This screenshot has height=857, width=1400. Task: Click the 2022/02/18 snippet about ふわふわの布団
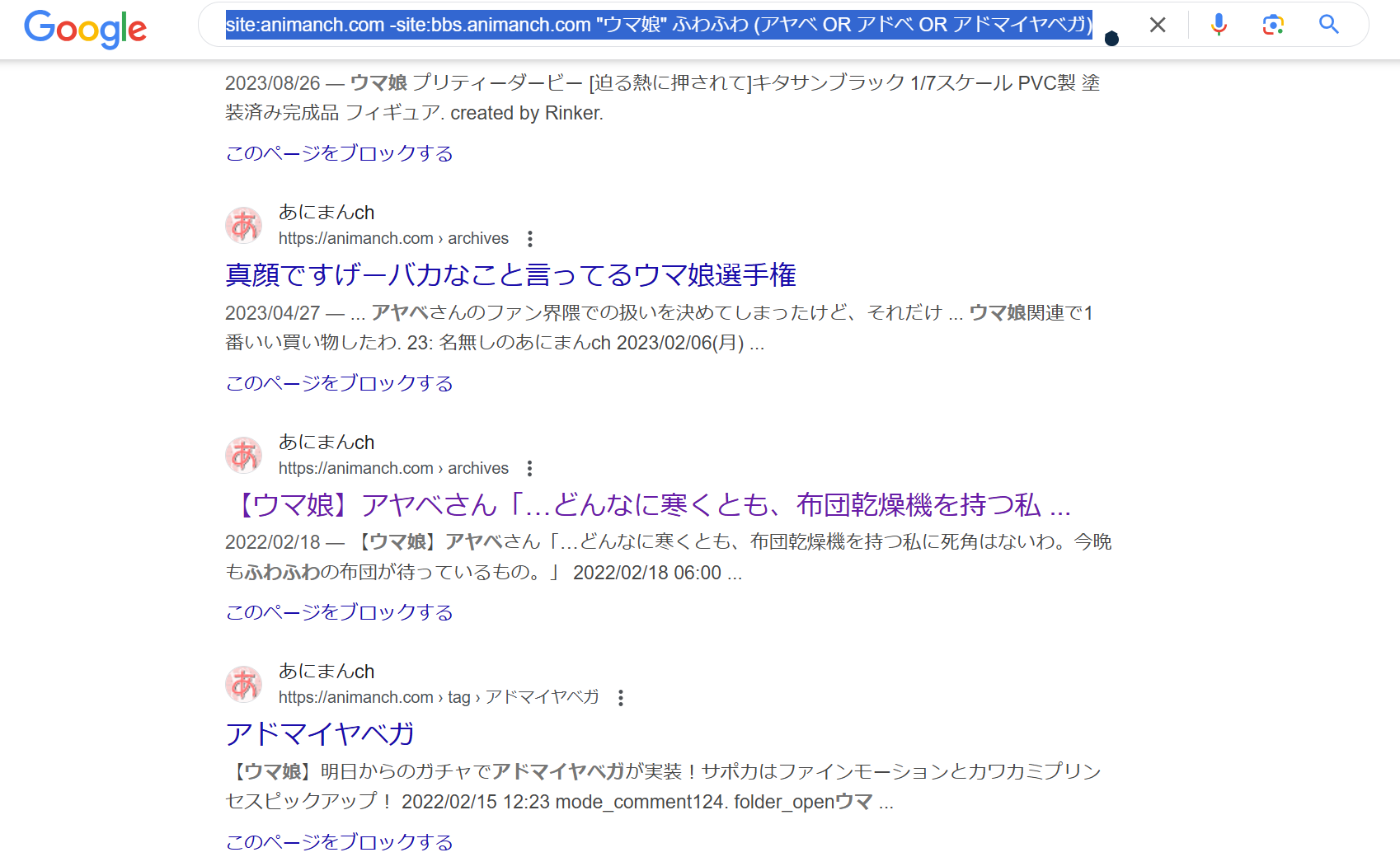[x=669, y=557]
